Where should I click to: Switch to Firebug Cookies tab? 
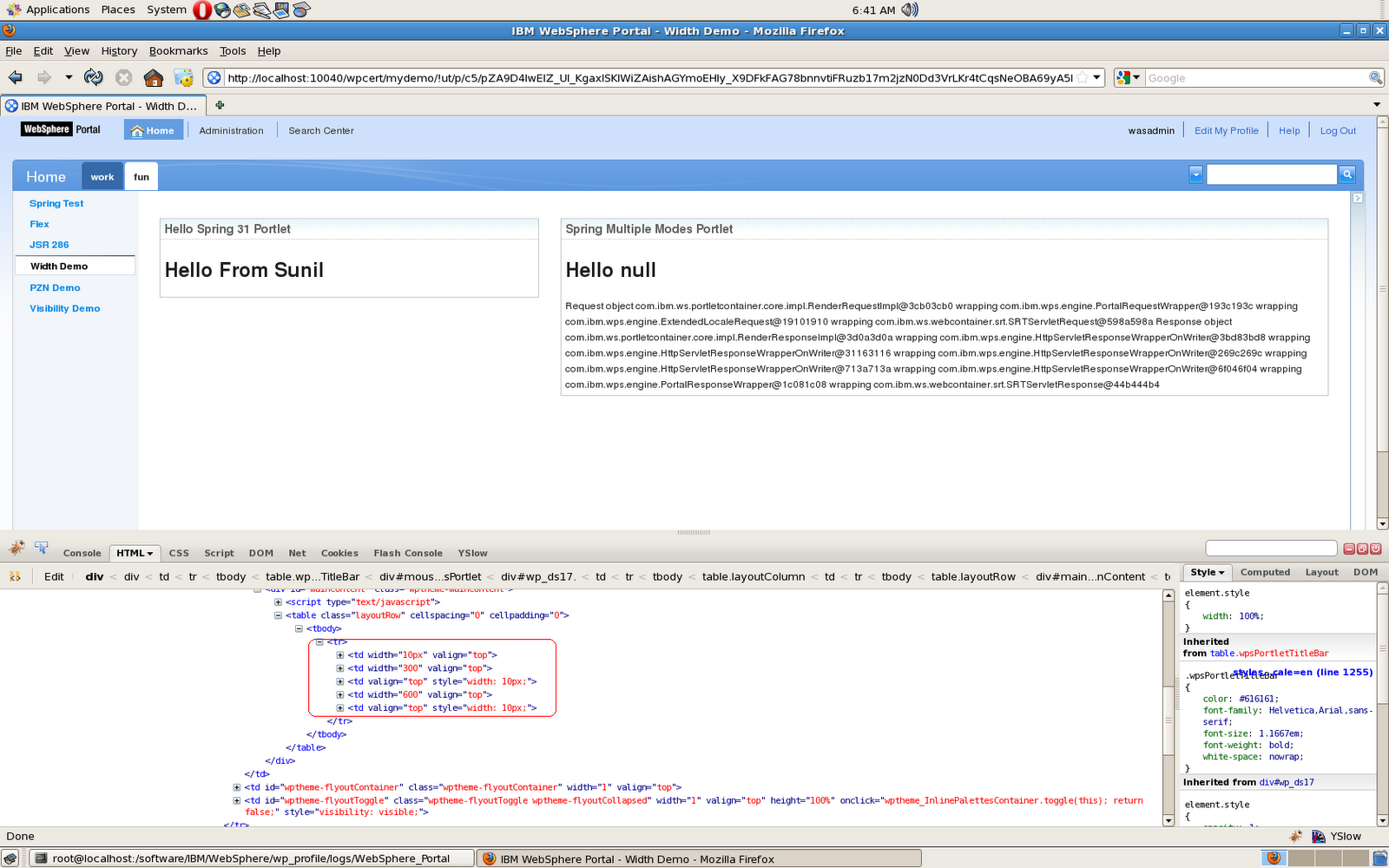tap(339, 553)
